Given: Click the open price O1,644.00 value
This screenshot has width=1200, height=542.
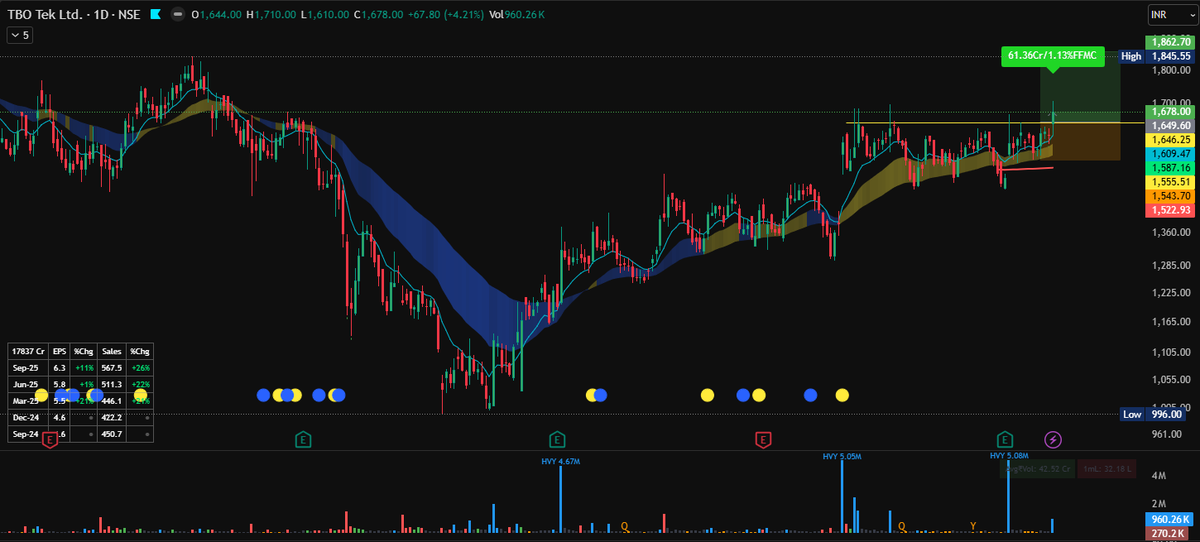Looking at the screenshot, I should pos(217,15).
